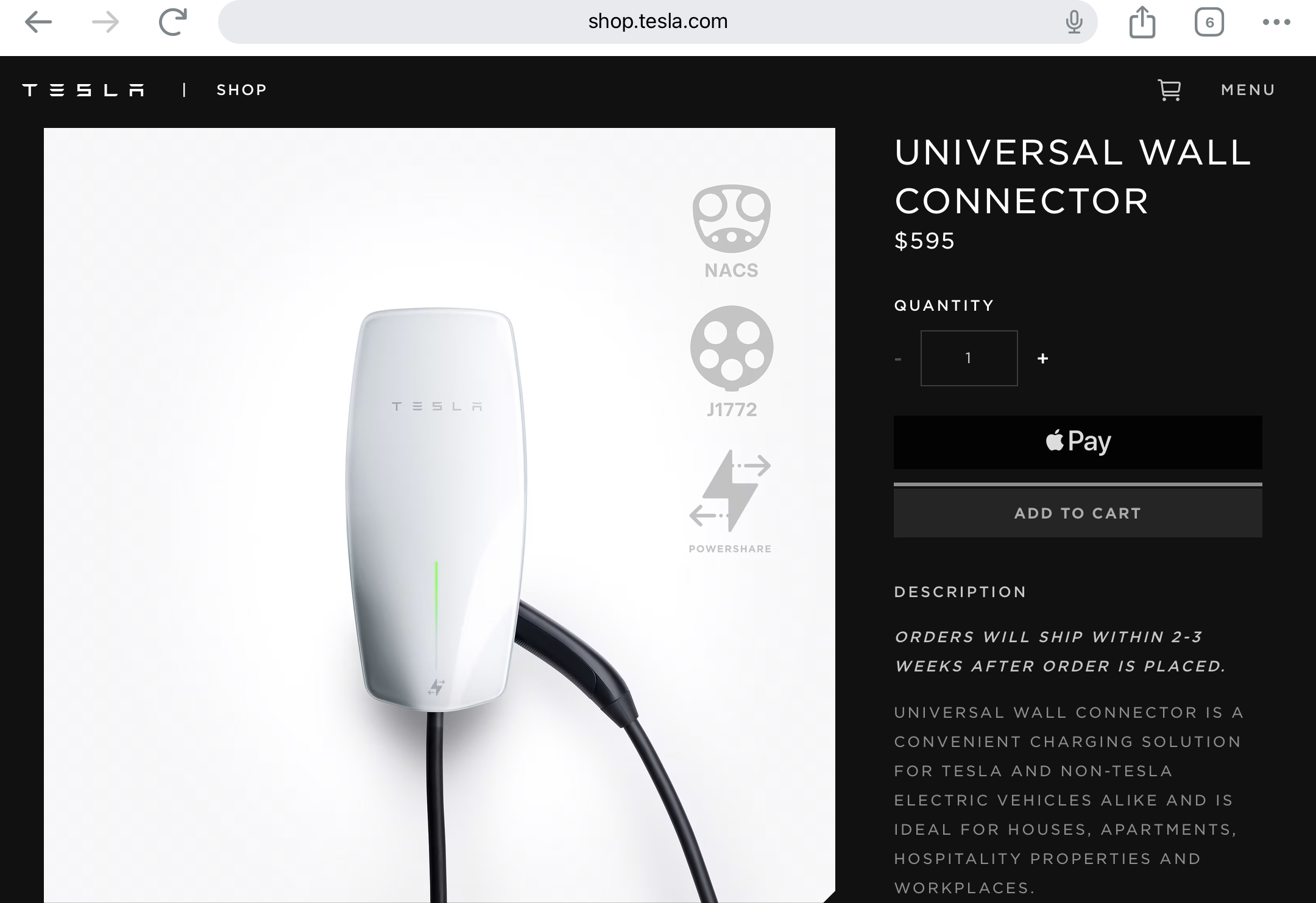Reload the page with the refresh icon
This screenshot has height=903, width=1316.
(172, 22)
